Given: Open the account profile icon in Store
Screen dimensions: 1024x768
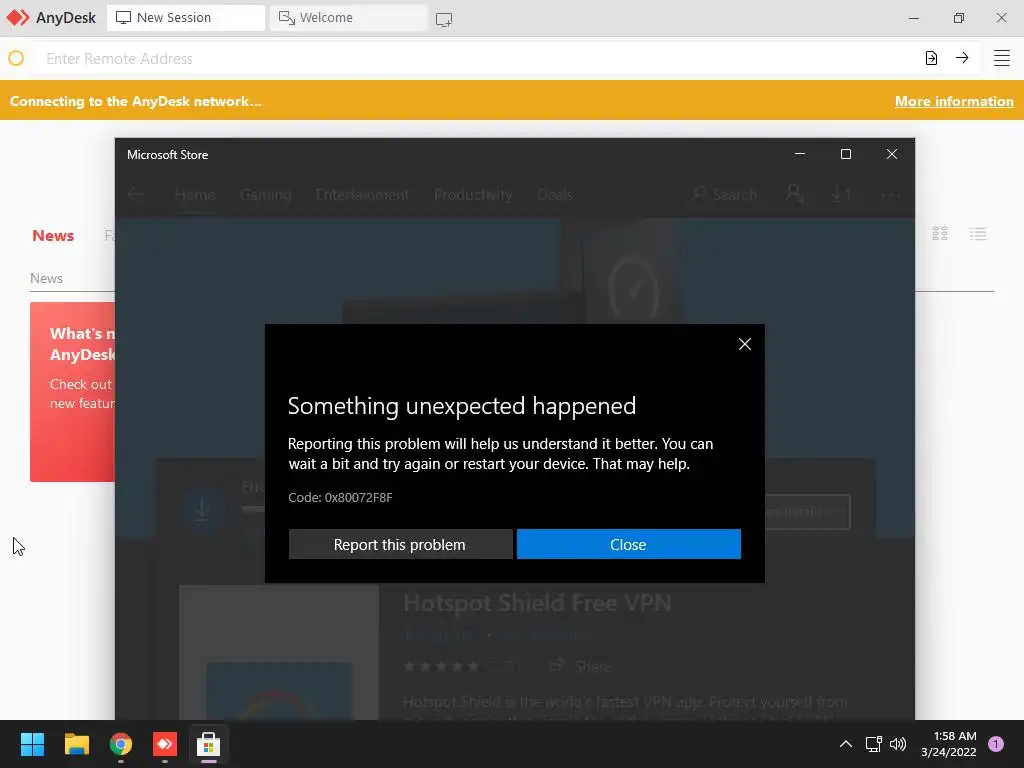Looking at the screenshot, I should [794, 194].
